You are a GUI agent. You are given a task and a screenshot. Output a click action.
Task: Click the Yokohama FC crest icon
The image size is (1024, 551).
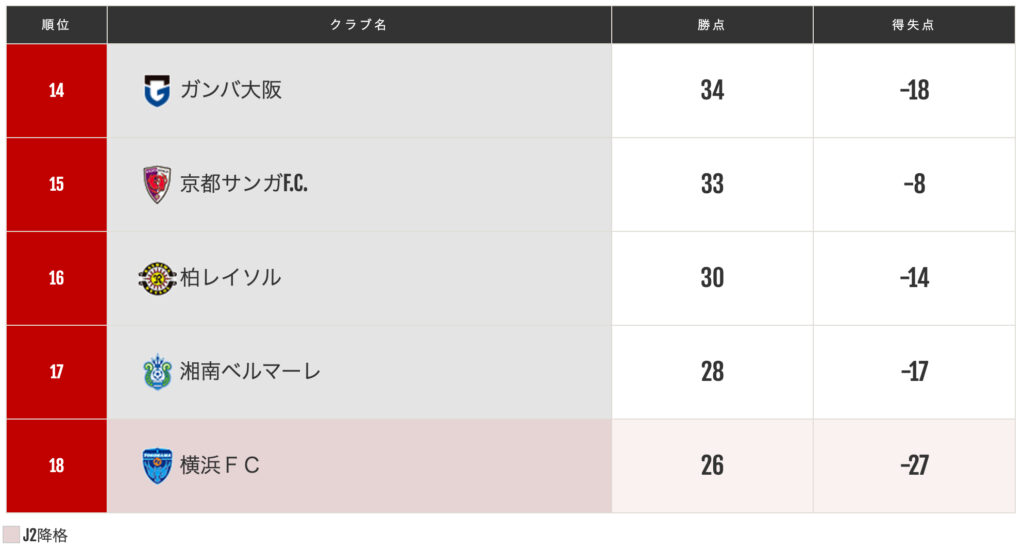click(x=157, y=466)
